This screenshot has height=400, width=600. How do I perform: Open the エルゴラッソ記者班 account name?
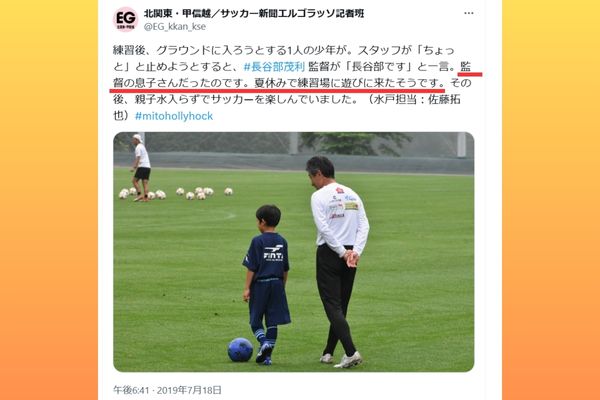pyautogui.click(x=254, y=13)
